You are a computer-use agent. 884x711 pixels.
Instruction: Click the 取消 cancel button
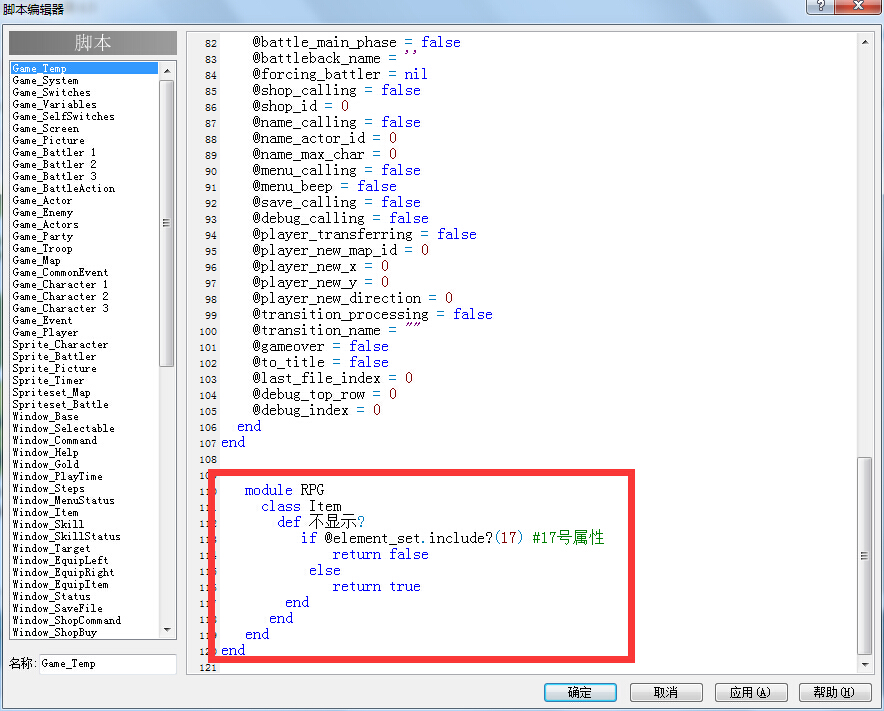666,692
